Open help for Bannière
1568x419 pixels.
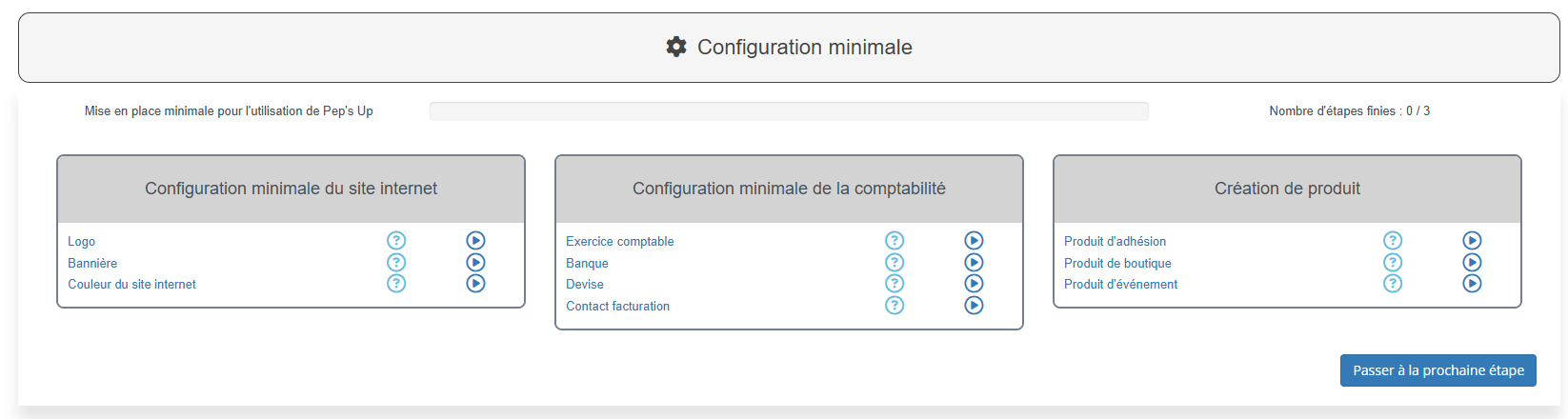[396, 262]
